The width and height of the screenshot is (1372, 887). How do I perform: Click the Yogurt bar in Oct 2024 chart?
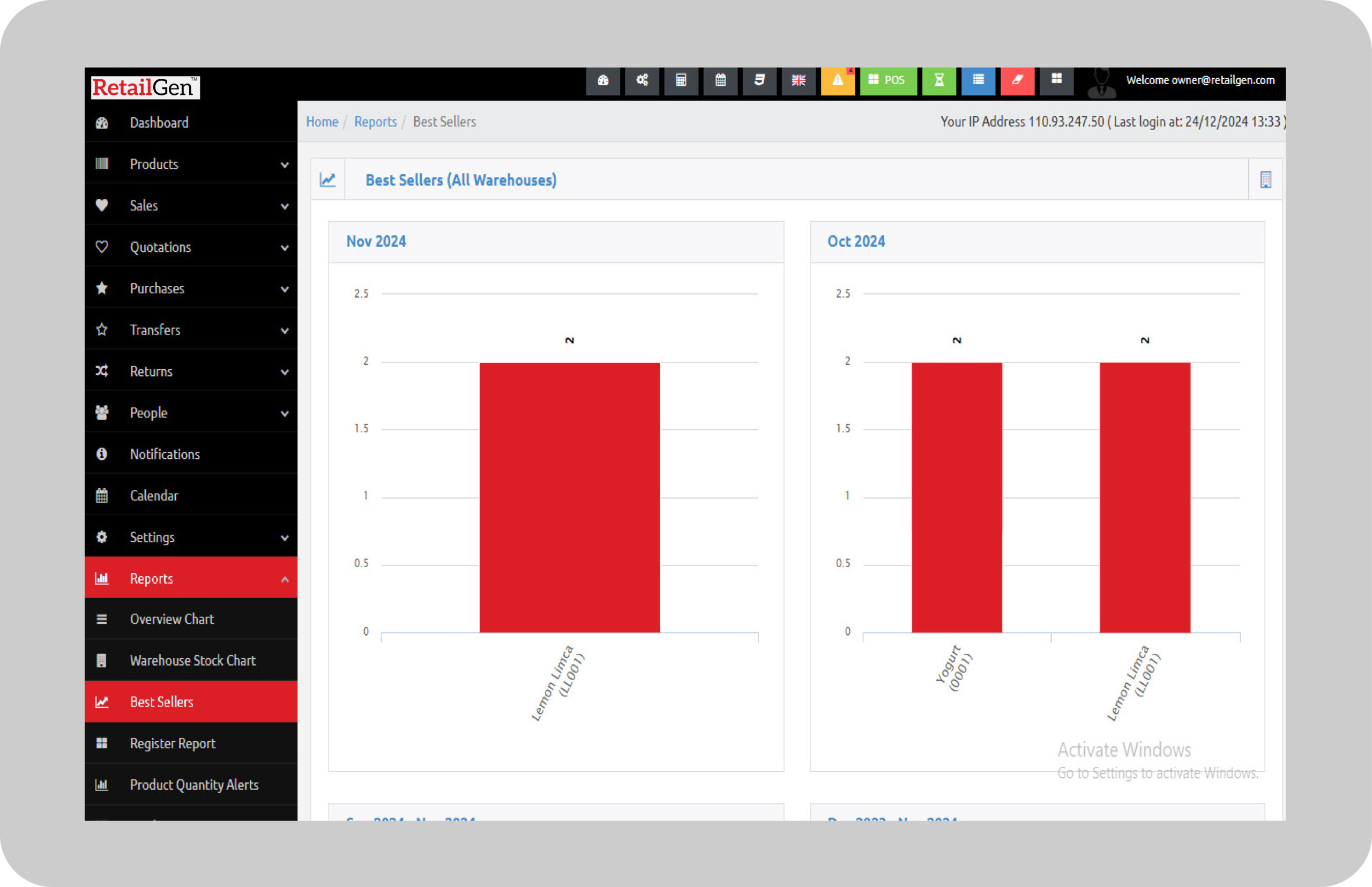click(x=957, y=498)
